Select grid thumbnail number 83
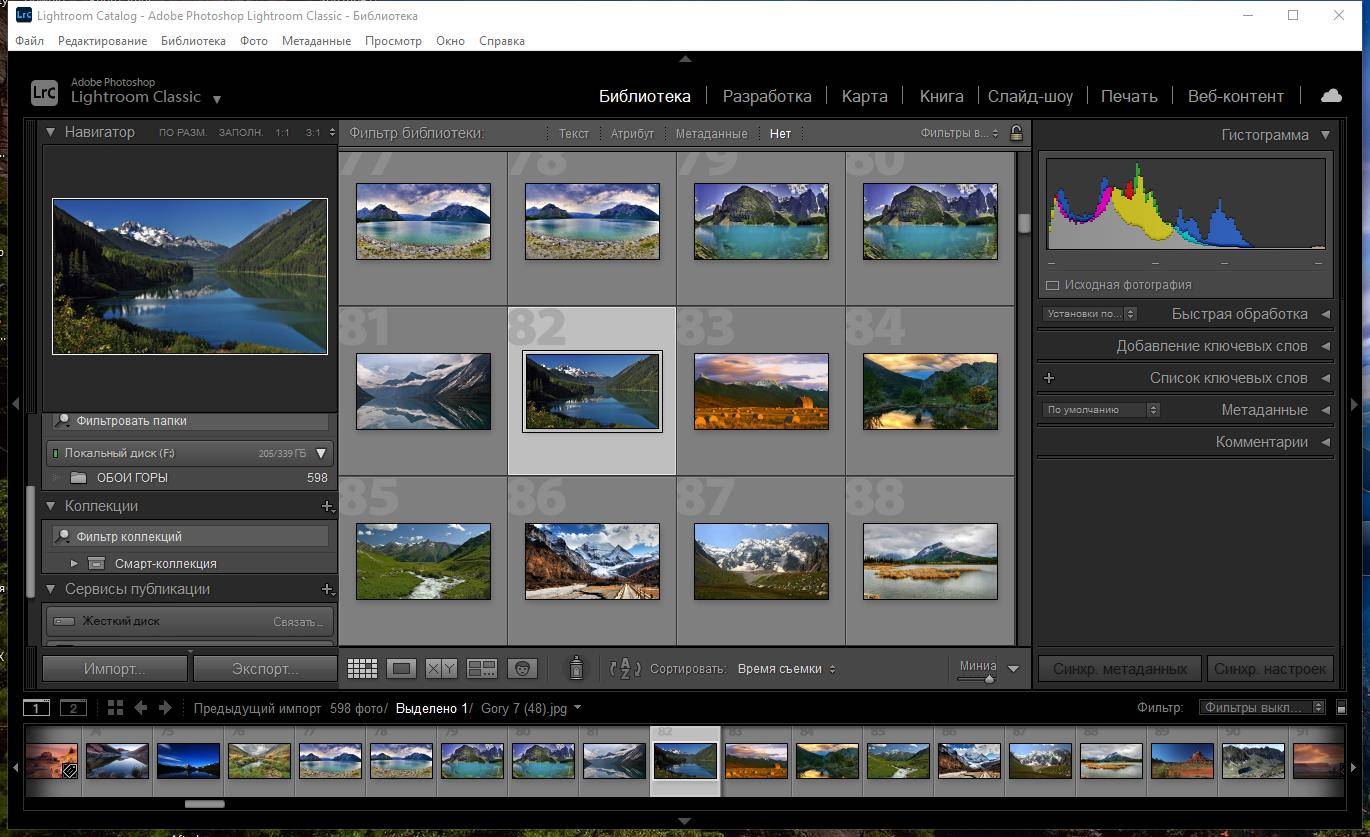Screen dimensions: 1370x837 [761, 391]
